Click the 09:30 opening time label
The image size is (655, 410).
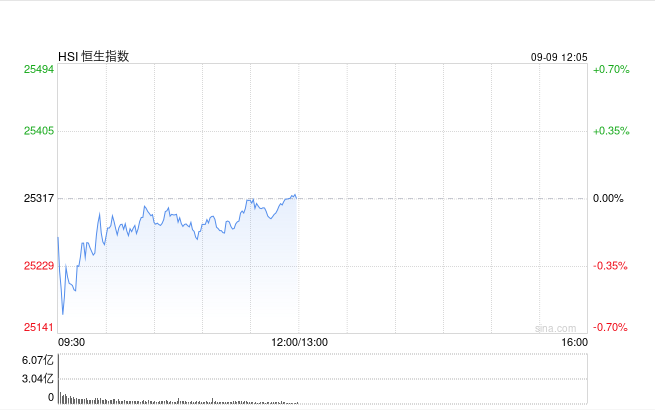click(71, 342)
